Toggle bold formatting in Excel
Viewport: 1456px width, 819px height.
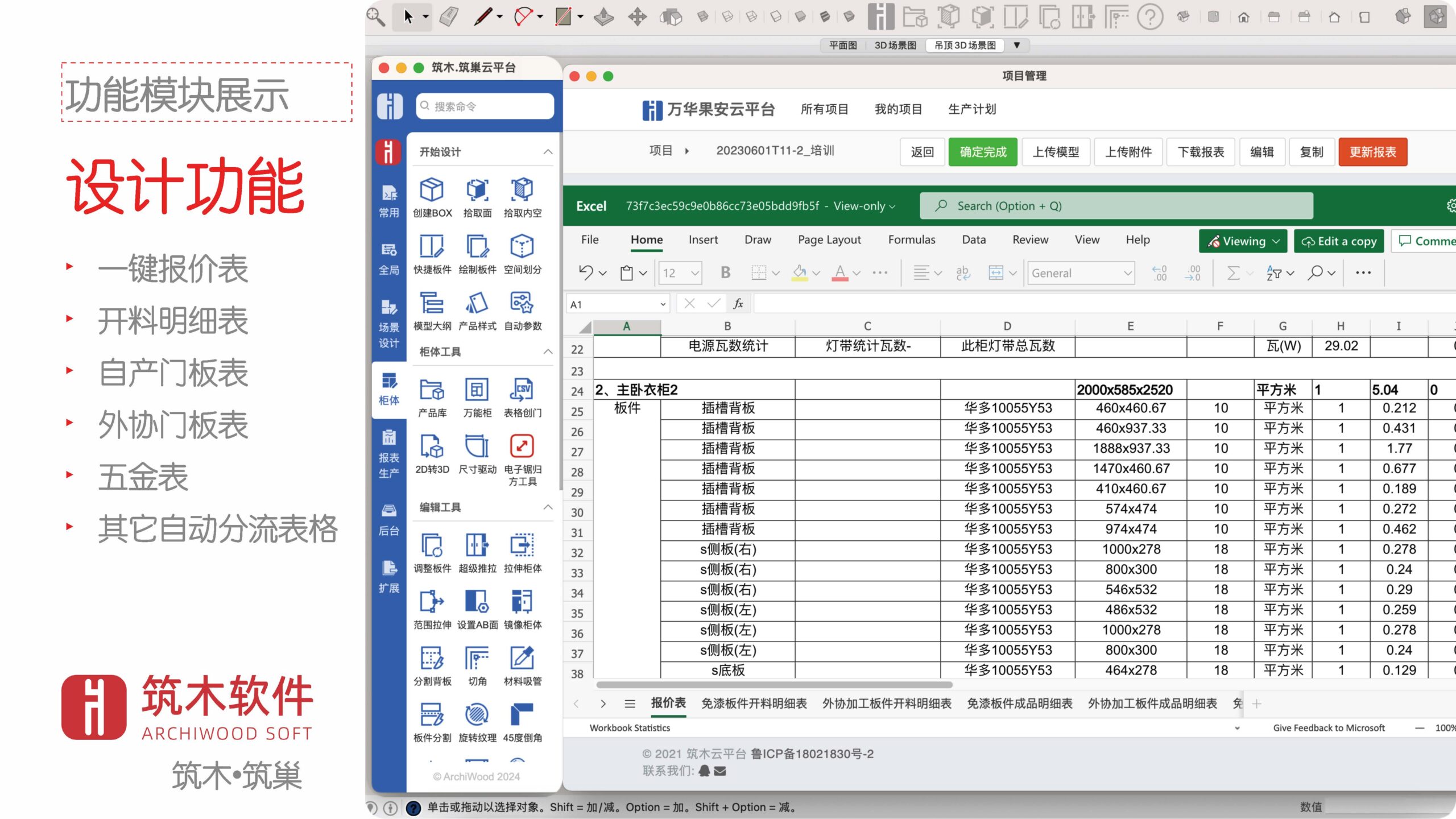(725, 273)
